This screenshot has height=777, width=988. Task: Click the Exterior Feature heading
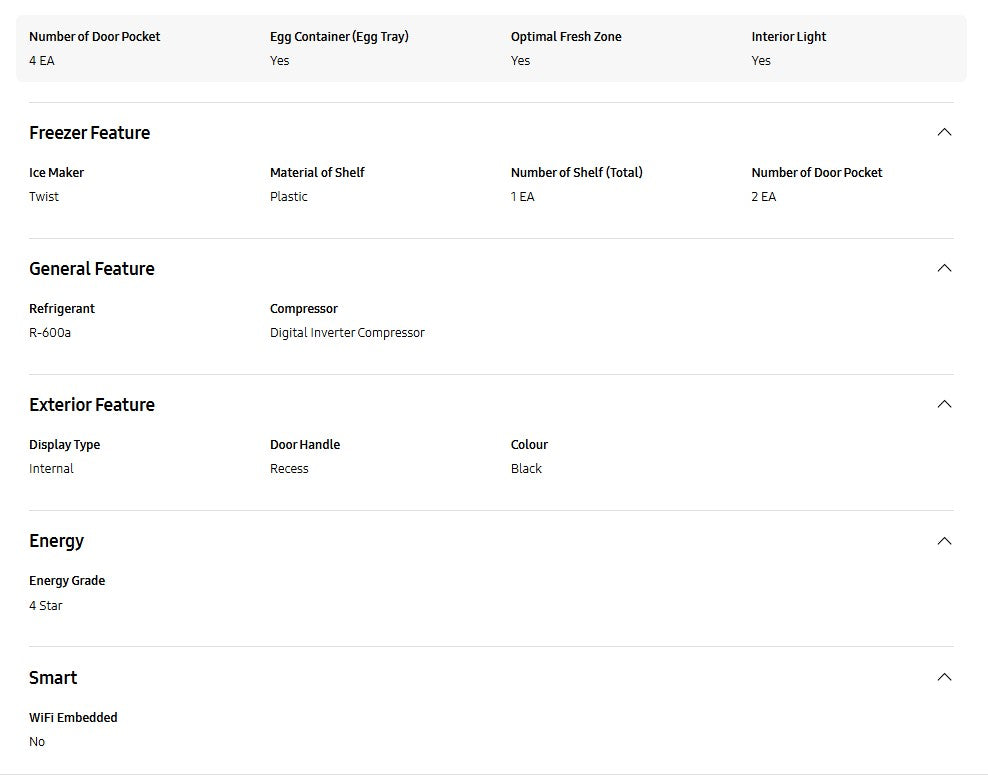(91, 405)
